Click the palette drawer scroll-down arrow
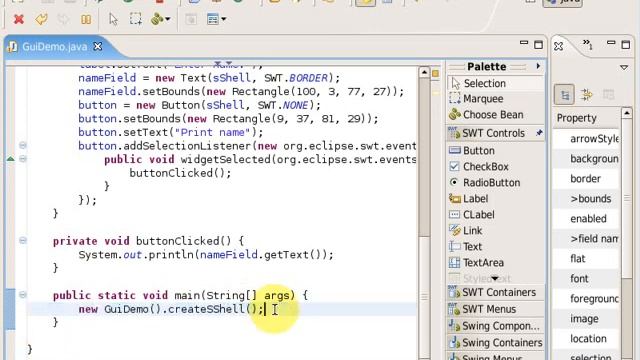The height and width of the screenshot is (360, 640). 495,278
